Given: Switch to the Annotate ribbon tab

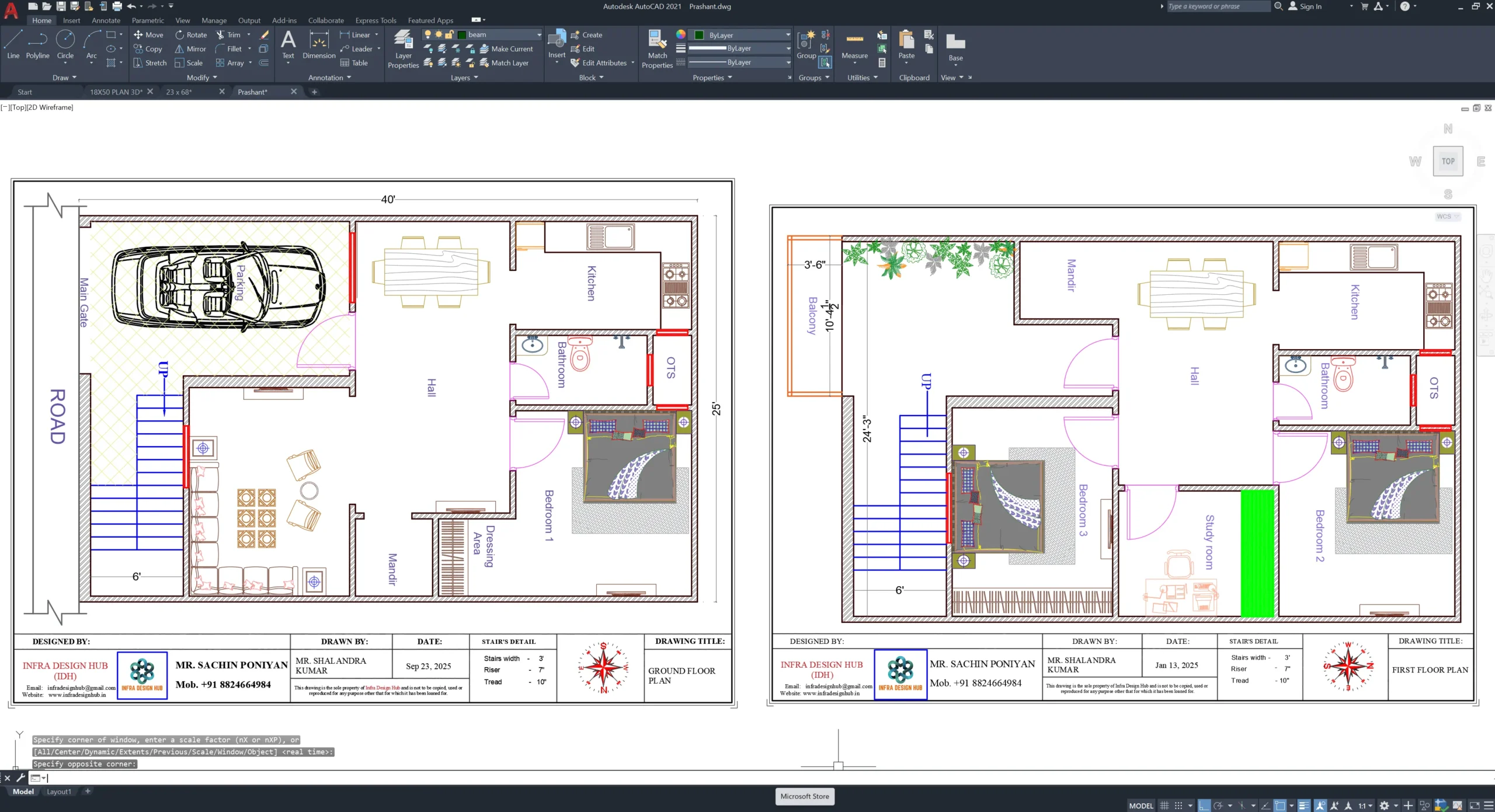Looking at the screenshot, I should coord(106,20).
